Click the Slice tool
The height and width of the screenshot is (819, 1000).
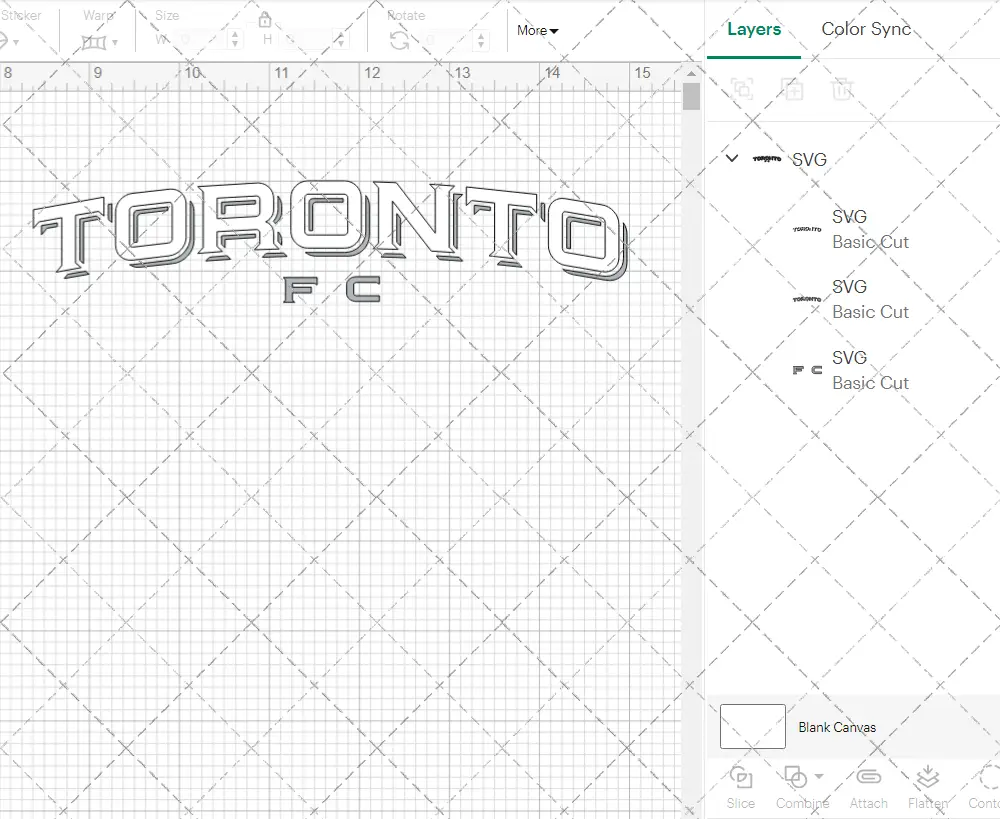coord(740,788)
